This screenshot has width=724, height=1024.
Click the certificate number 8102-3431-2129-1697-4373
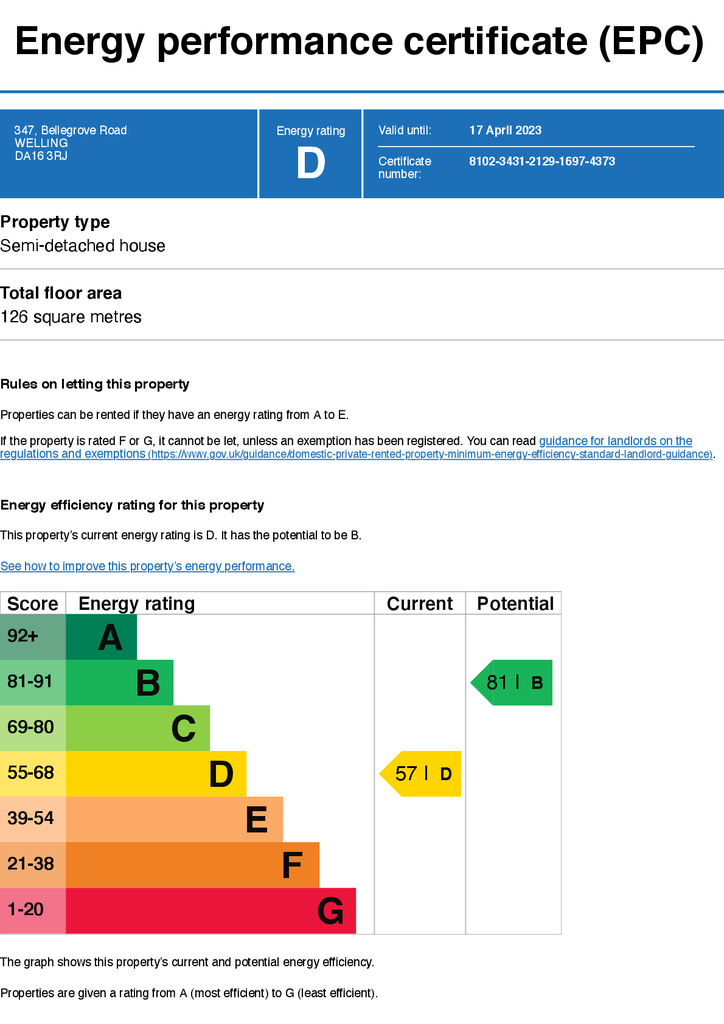click(542, 161)
